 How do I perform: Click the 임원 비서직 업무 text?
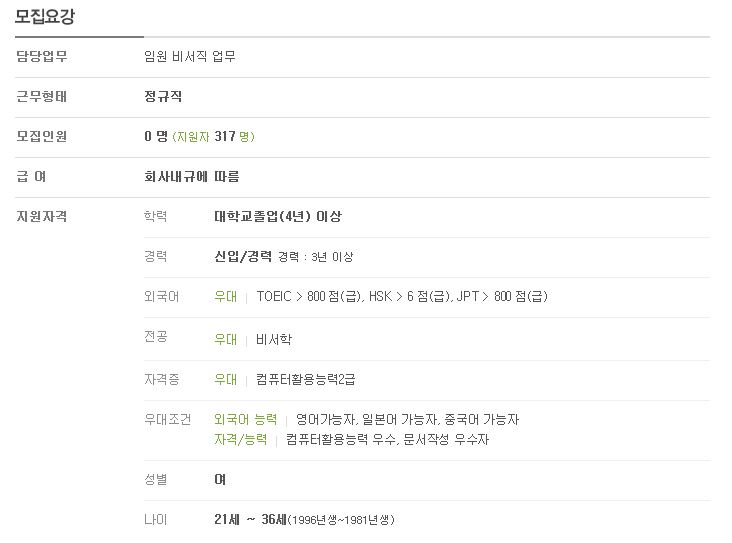[x=190, y=56]
